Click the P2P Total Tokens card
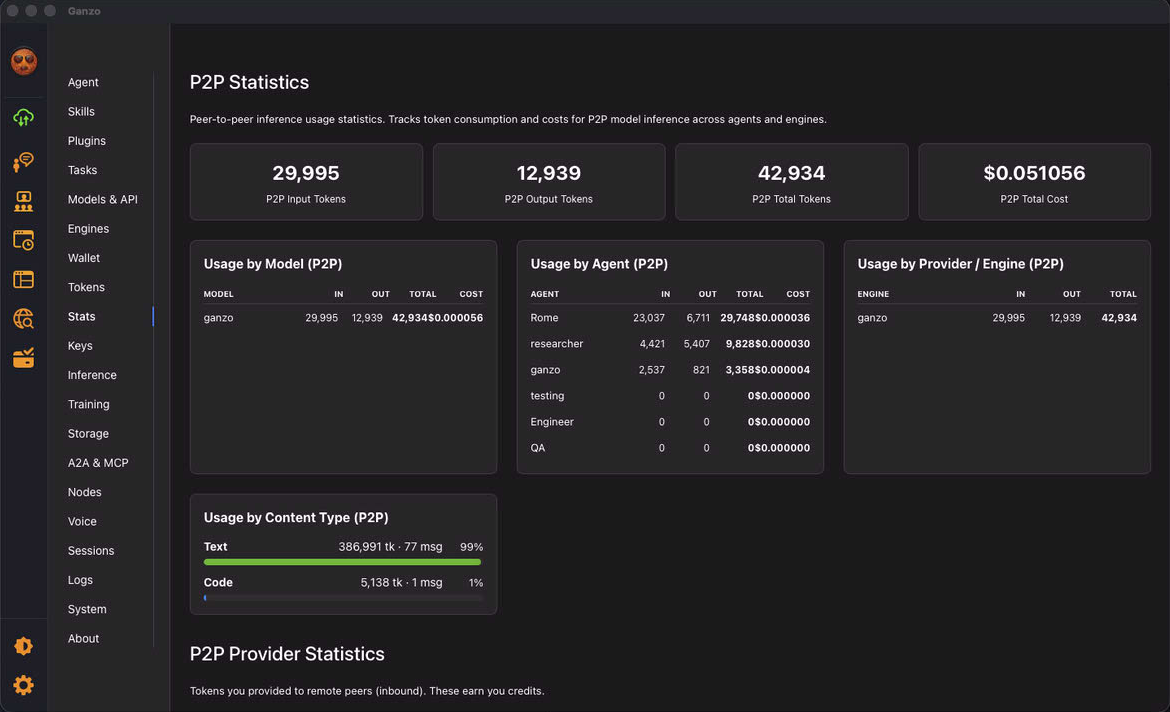 (791, 182)
